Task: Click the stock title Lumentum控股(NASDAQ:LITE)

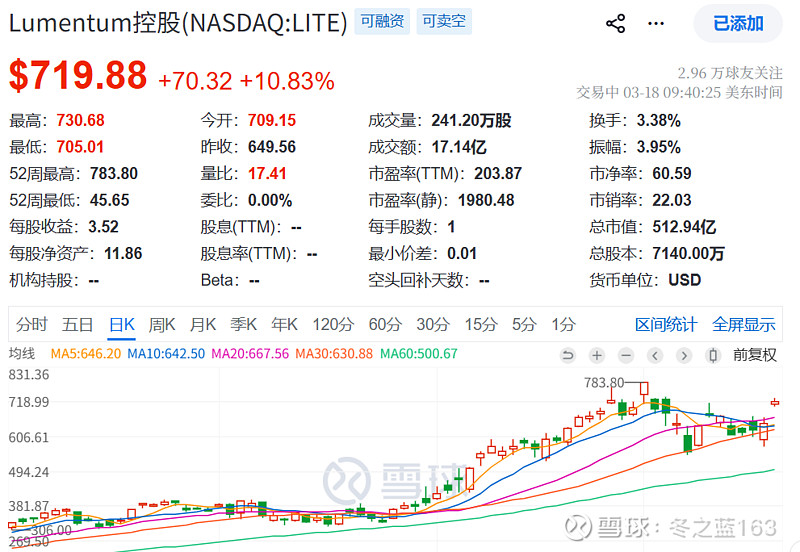Action: click(178, 23)
